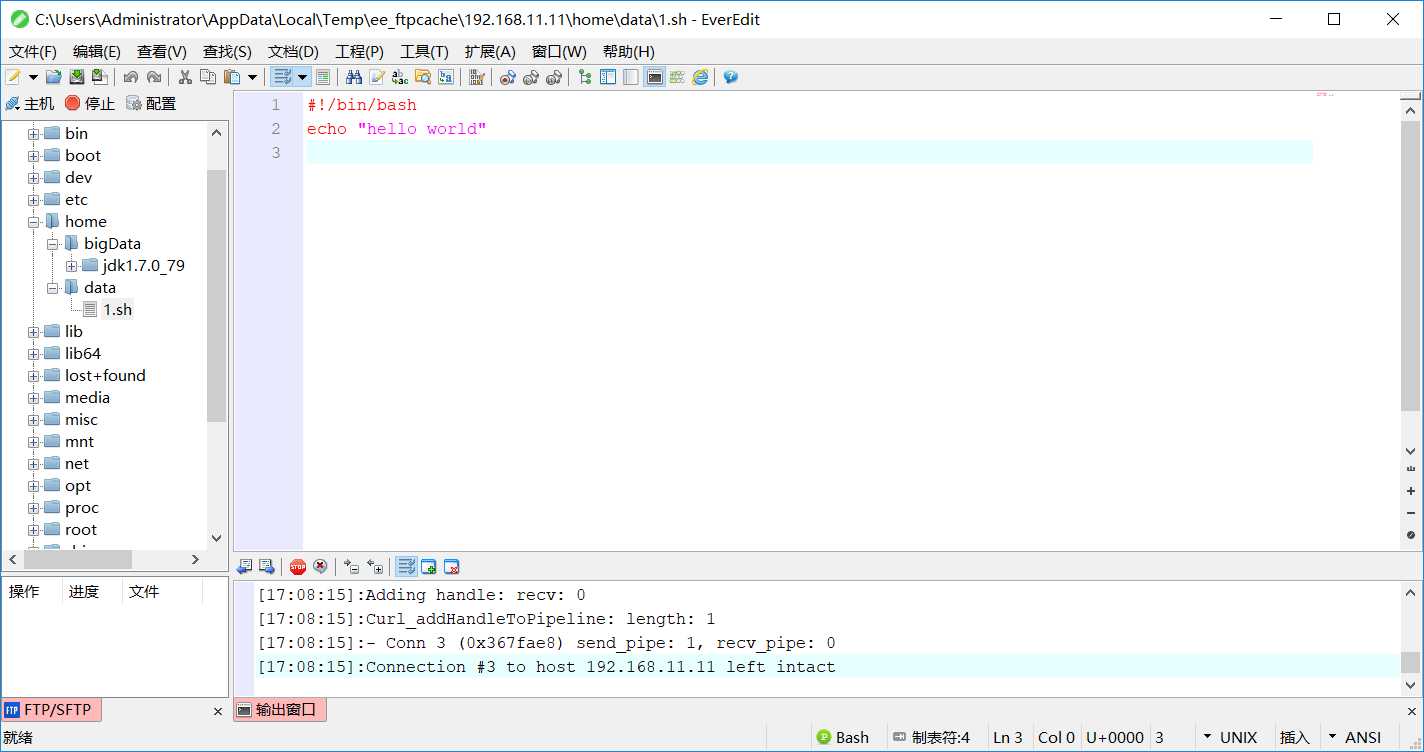The image size is (1424, 752).
Task: Click the Bash syntax status entry
Action: click(x=843, y=737)
